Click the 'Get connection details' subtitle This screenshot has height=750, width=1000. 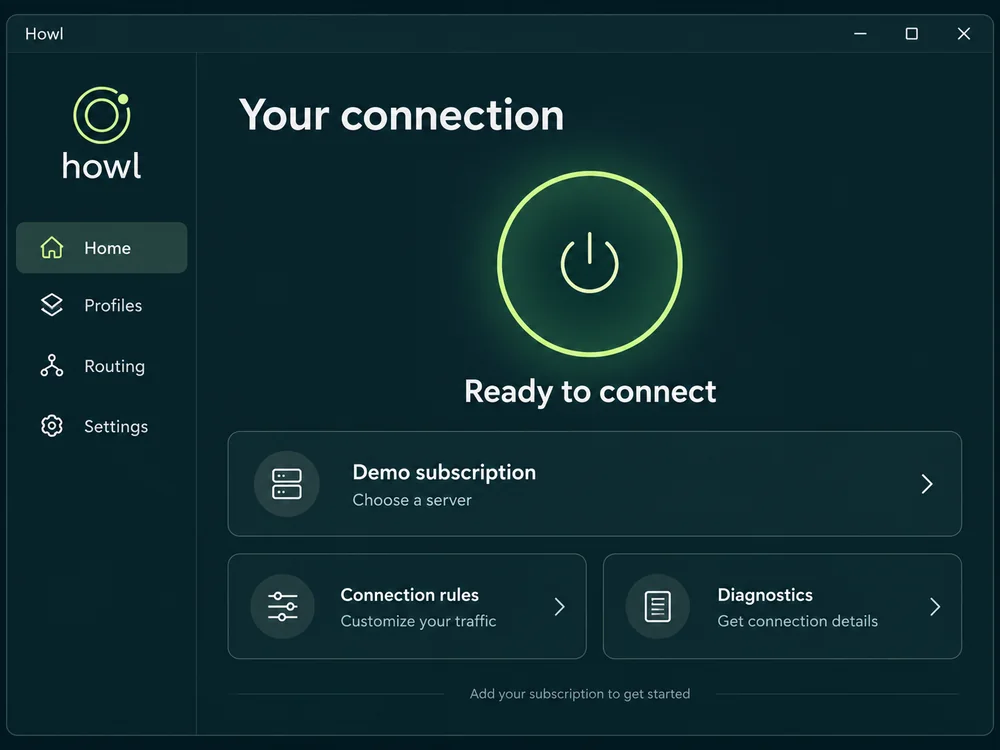coord(797,621)
